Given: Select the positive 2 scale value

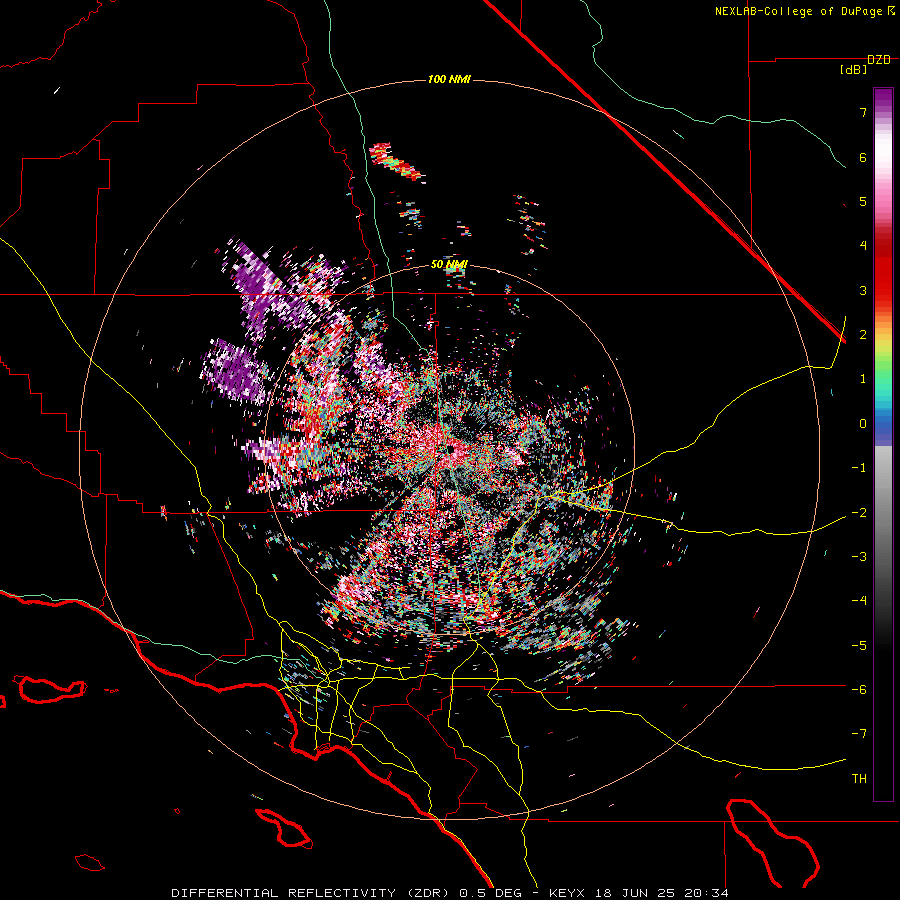Looking at the screenshot, I should click(863, 335).
